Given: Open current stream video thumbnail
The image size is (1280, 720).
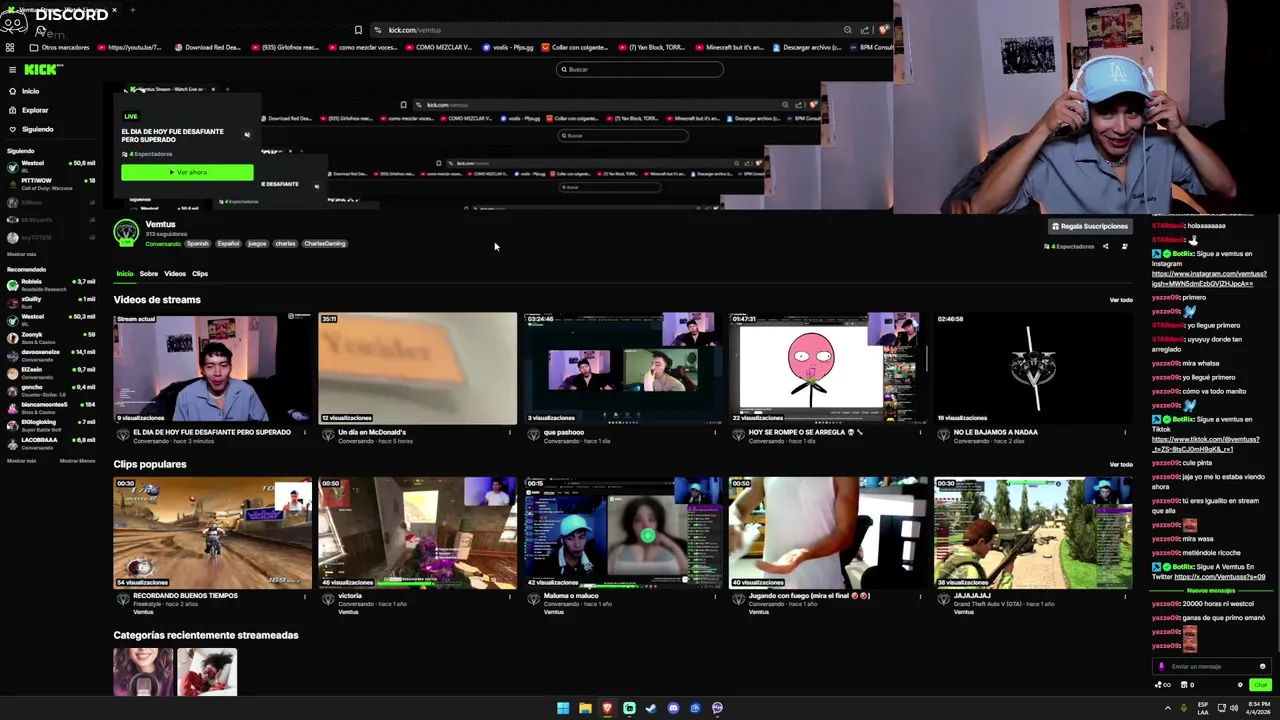Looking at the screenshot, I should [212, 369].
